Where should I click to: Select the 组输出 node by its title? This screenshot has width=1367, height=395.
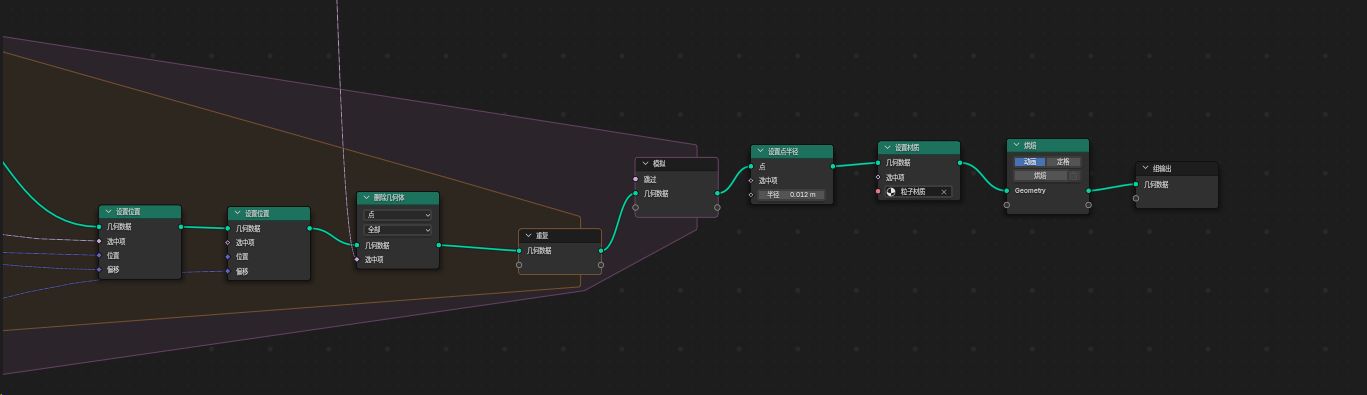tap(1162, 168)
